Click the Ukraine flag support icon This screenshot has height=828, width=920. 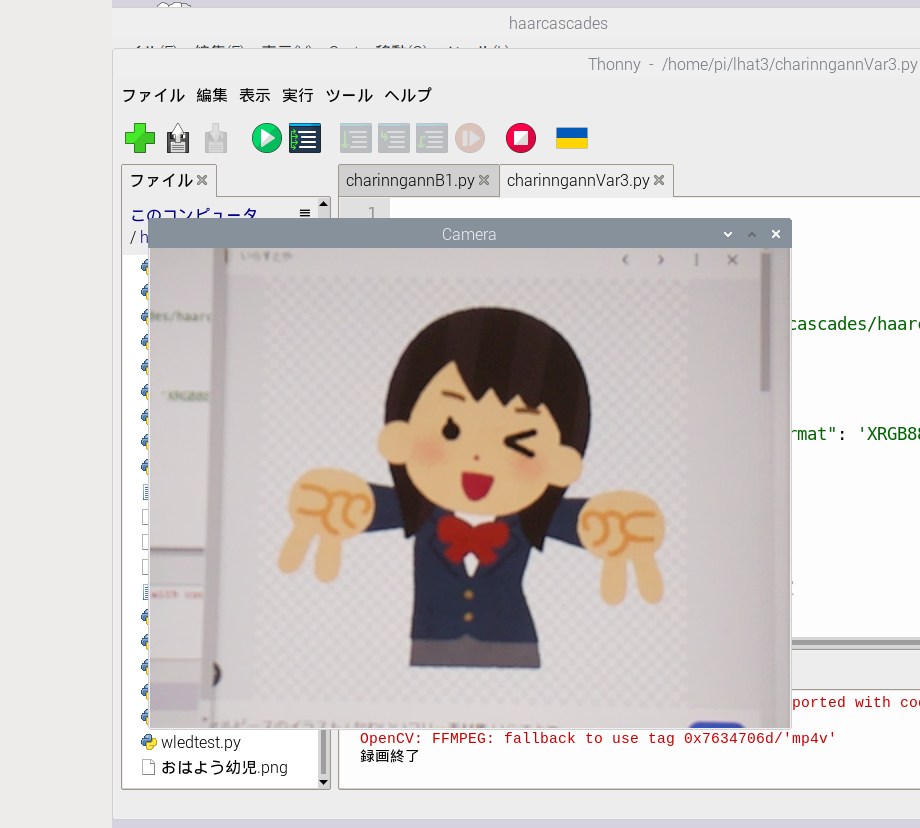(x=572, y=138)
